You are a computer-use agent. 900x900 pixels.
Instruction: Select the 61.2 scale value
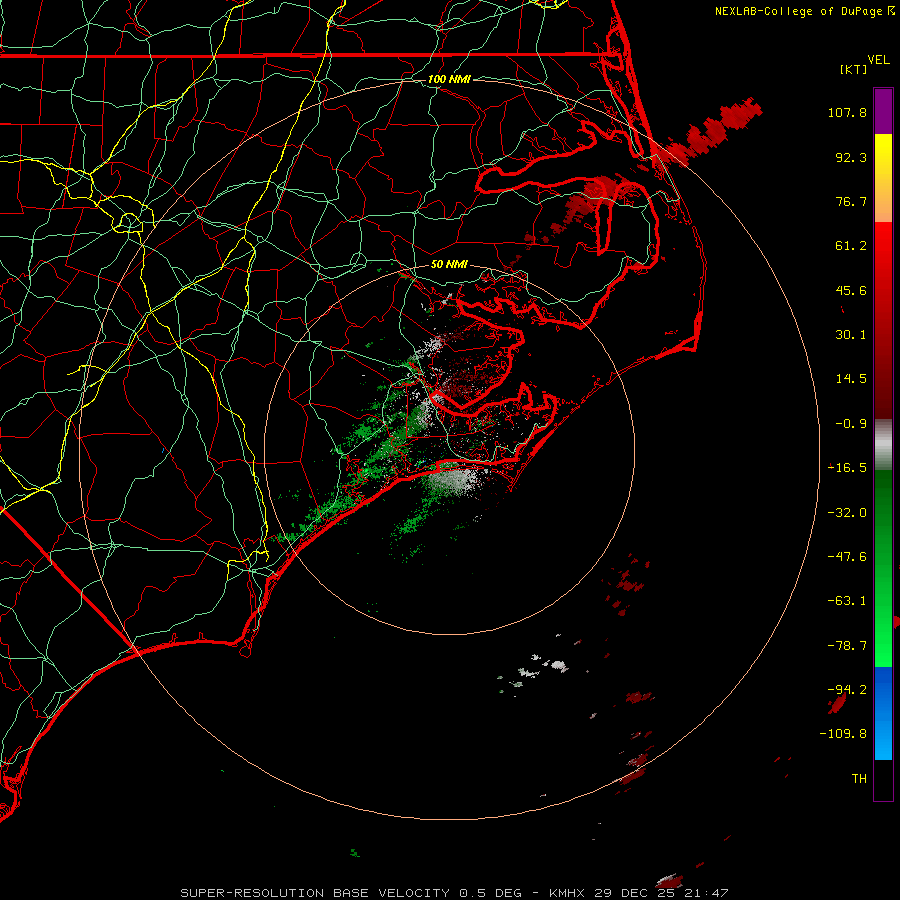pyautogui.click(x=851, y=246)
